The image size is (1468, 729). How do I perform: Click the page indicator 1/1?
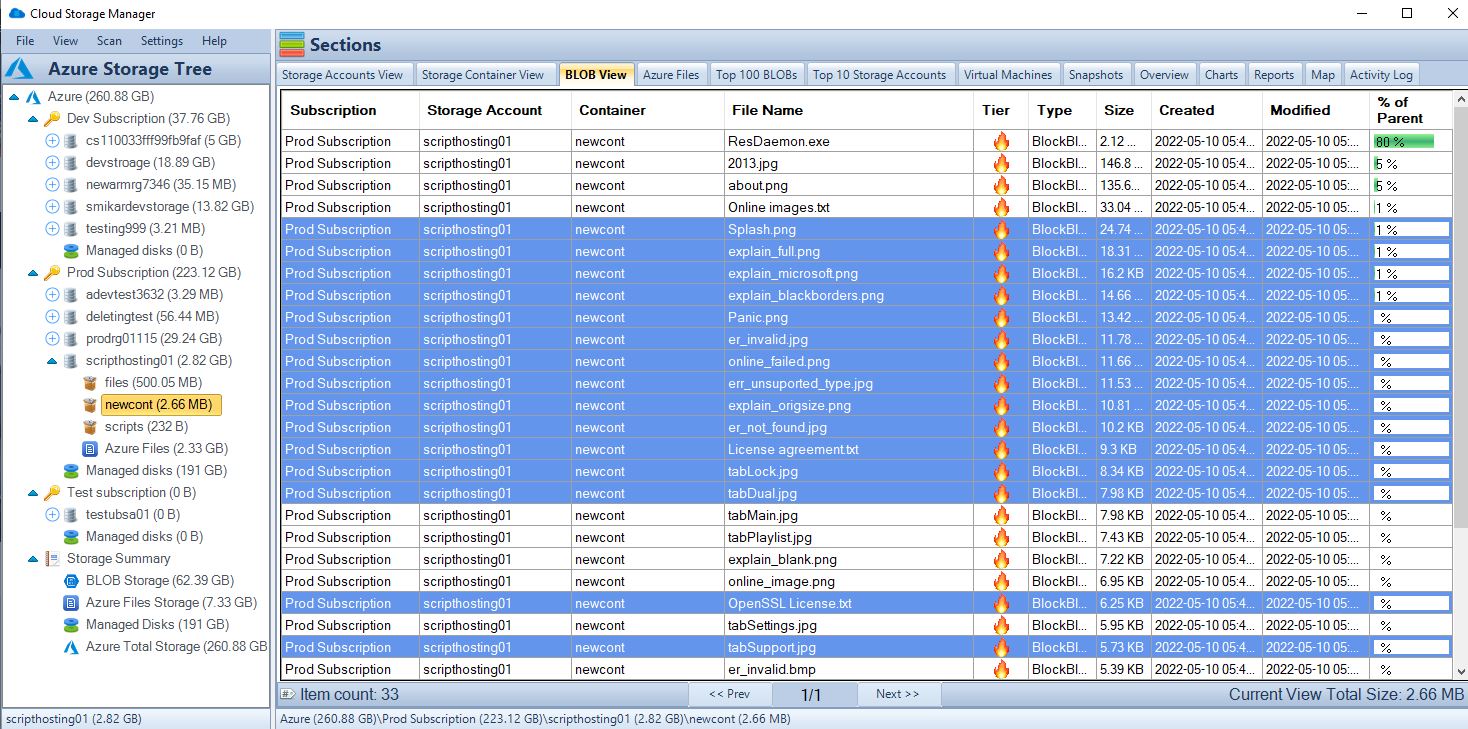coord(813,694)
